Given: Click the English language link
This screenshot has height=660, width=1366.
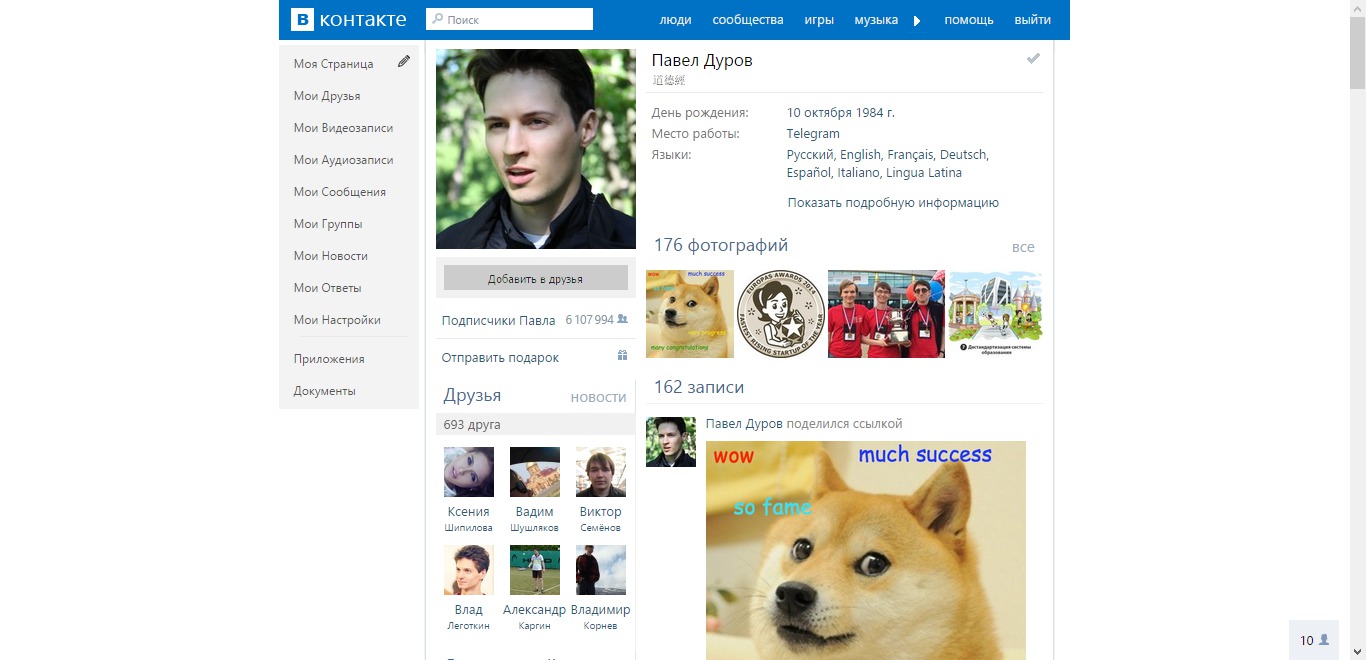Looking at the screenshot, I should [x=860, y=154].
